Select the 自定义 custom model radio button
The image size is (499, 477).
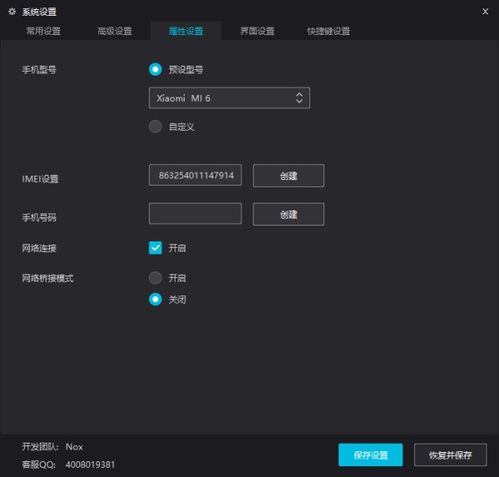155,127
